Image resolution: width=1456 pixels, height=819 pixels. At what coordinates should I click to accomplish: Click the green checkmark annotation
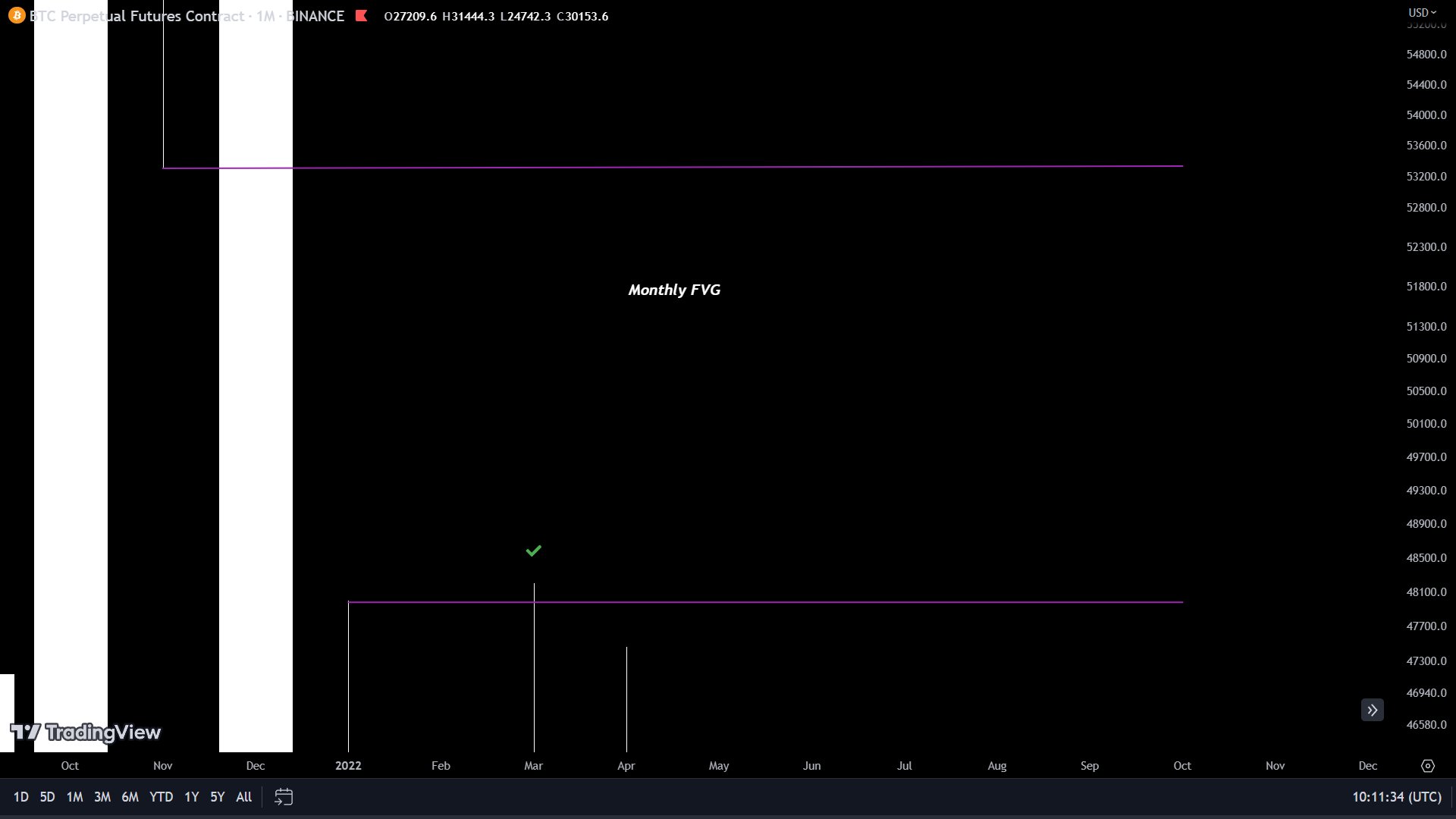(x=534, y=551)
